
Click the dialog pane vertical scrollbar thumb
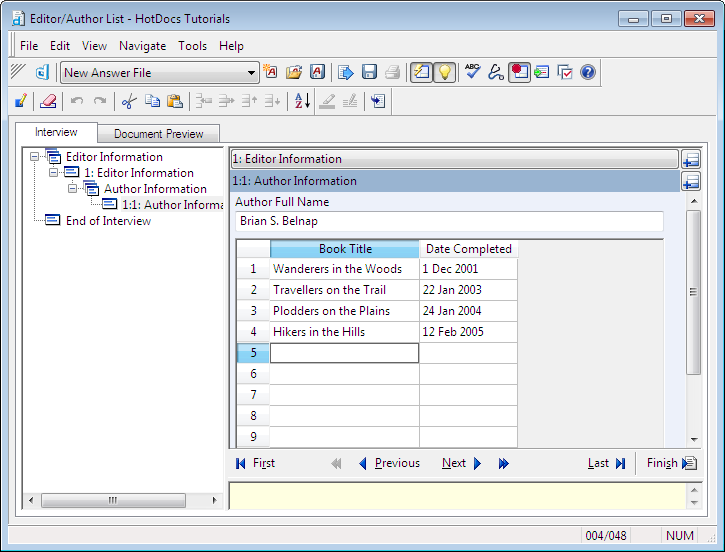coord(693,292)
